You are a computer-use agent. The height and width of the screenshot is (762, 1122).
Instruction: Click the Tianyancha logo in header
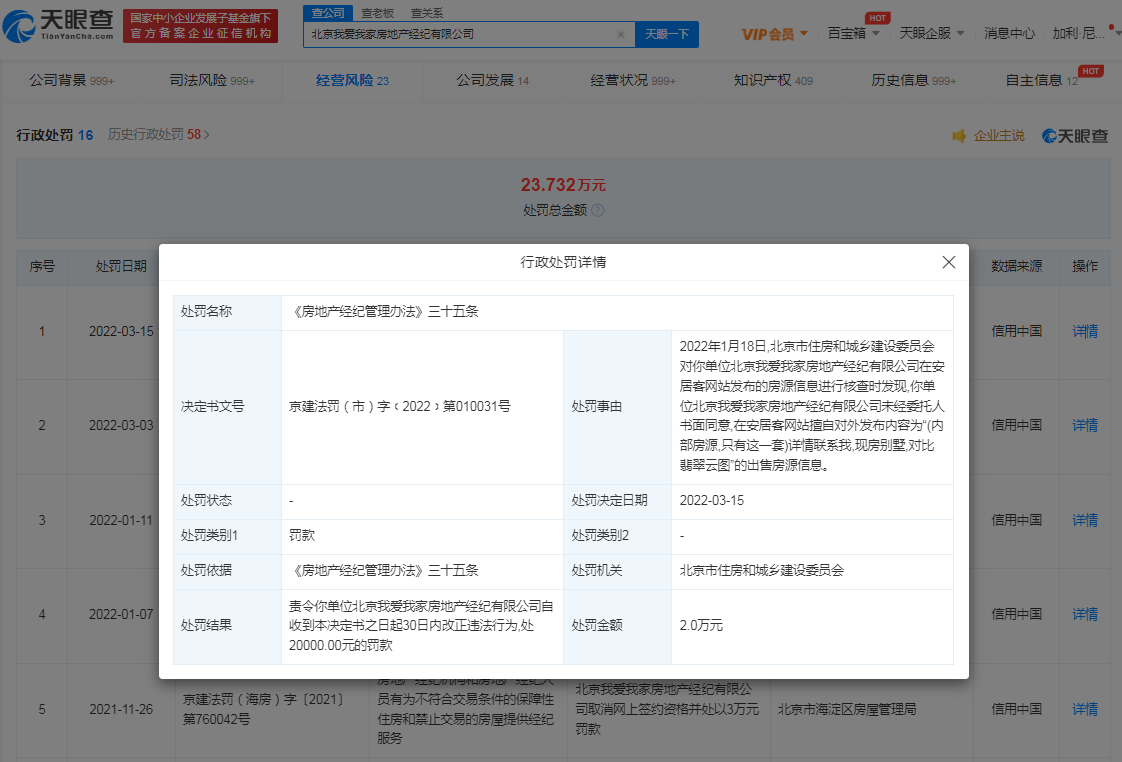coord(58,26)
